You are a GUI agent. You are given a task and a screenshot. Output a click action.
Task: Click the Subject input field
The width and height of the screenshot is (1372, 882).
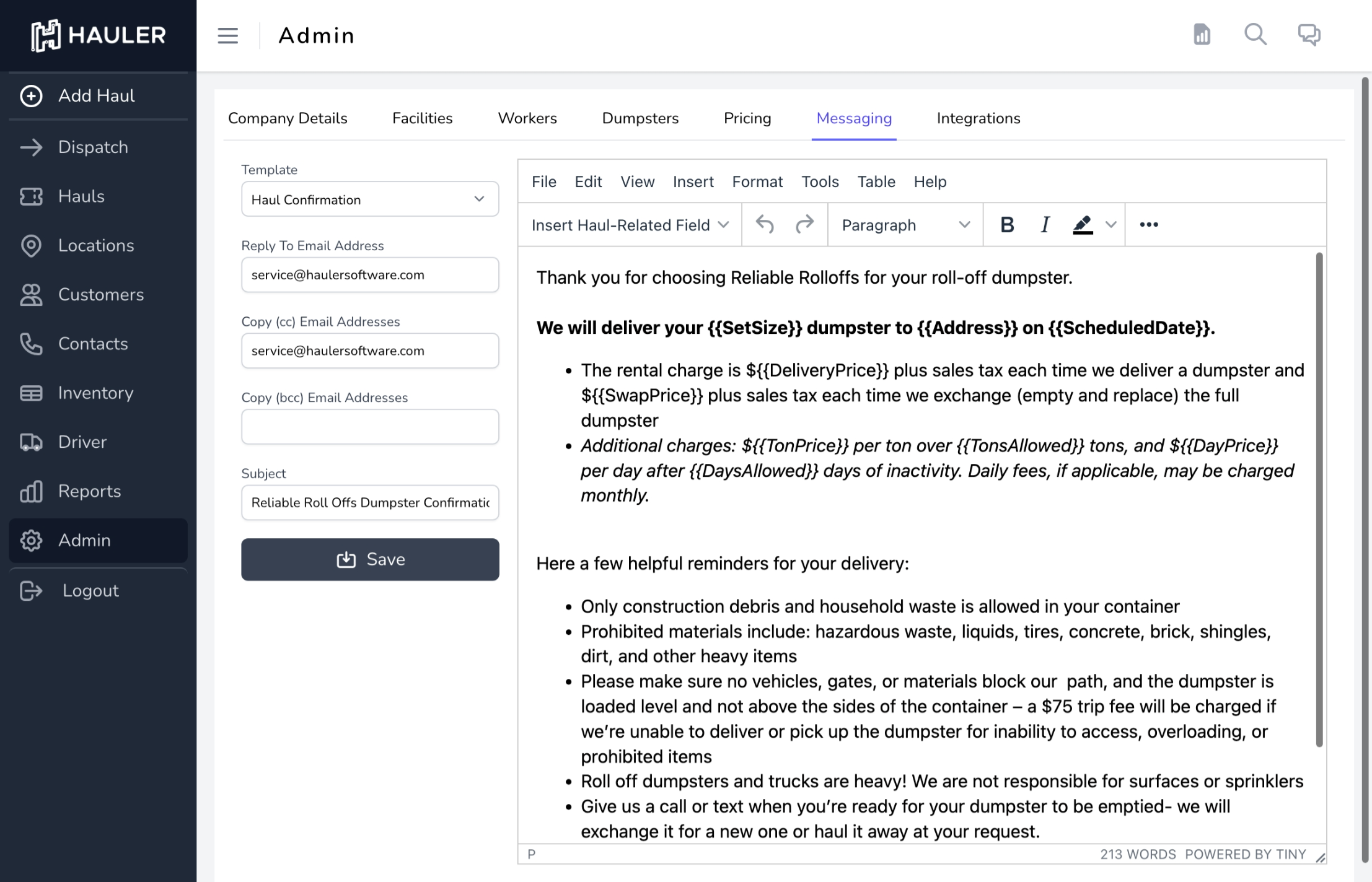pos(370,502)
